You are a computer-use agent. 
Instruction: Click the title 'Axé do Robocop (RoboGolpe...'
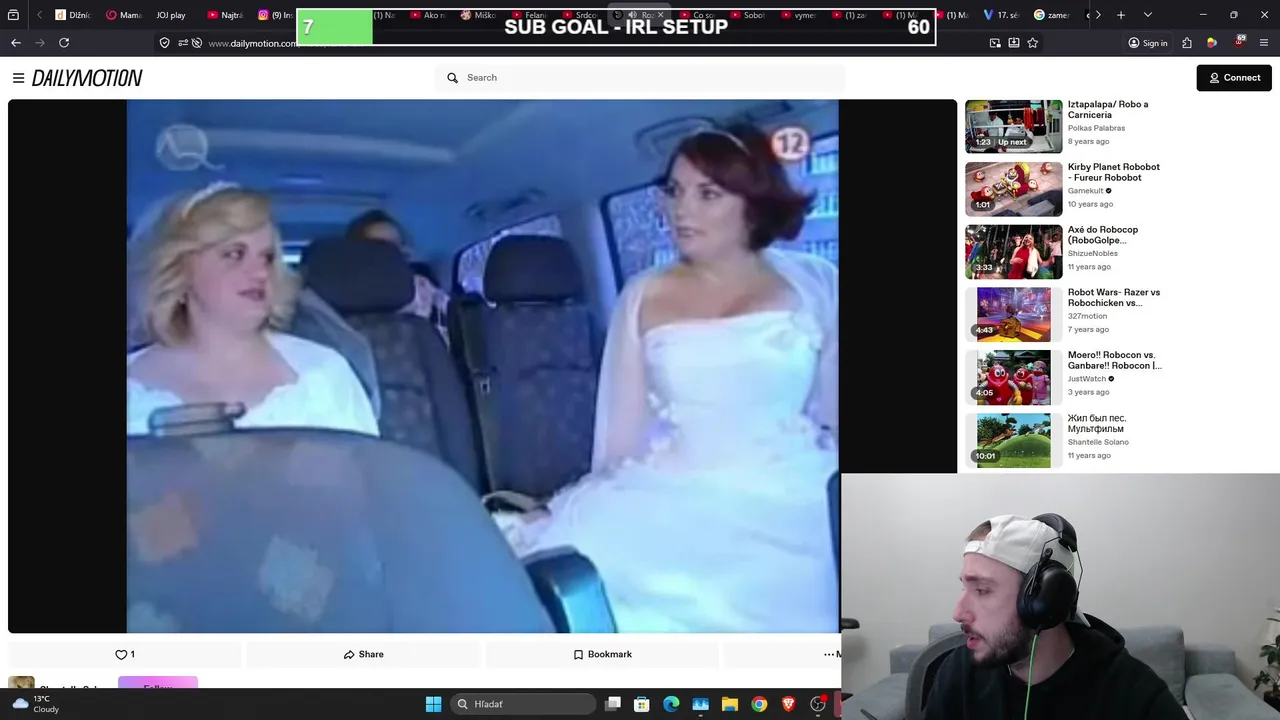(1102, 235)
